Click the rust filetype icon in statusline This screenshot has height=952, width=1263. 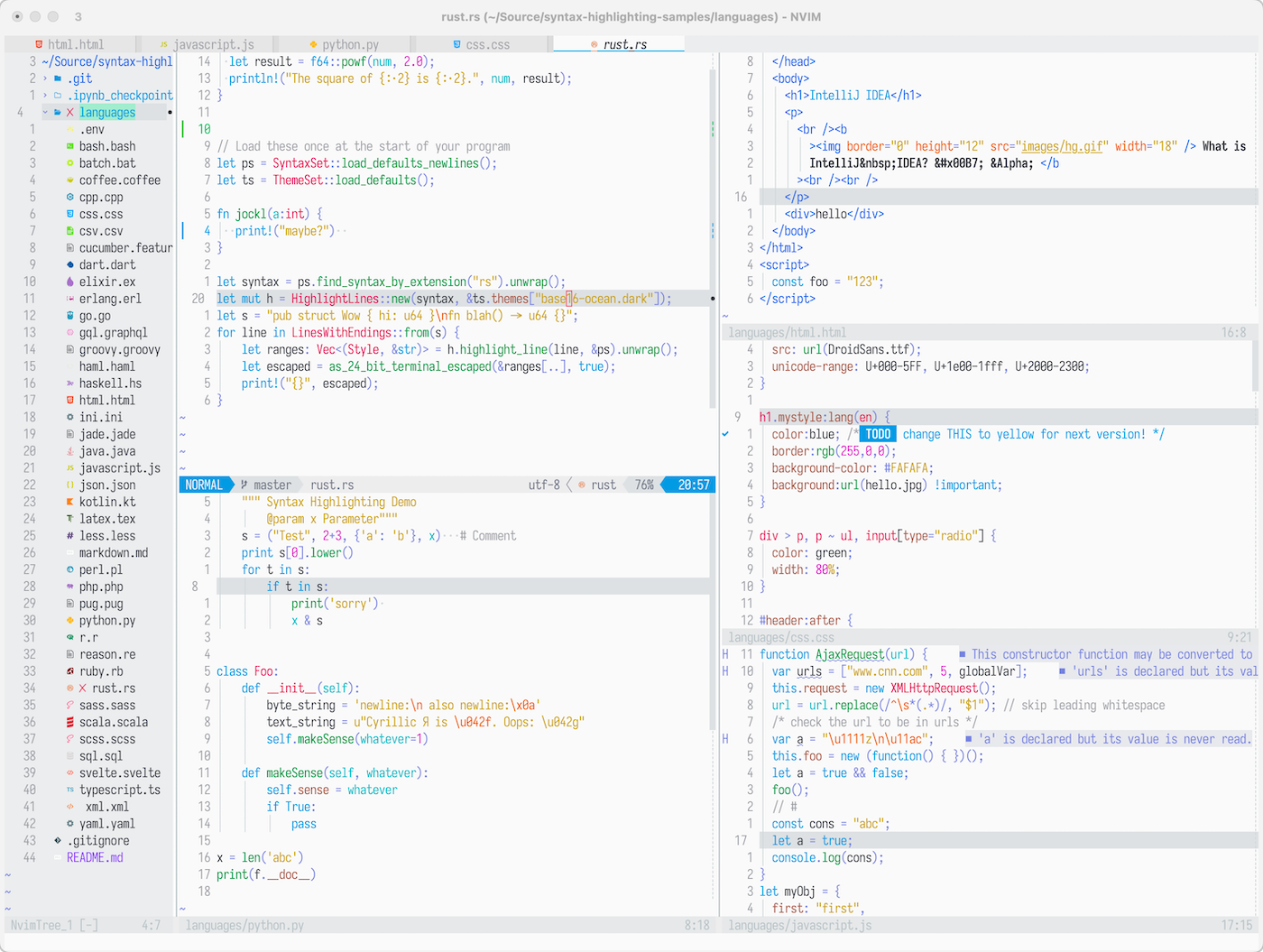pos(582,485)
